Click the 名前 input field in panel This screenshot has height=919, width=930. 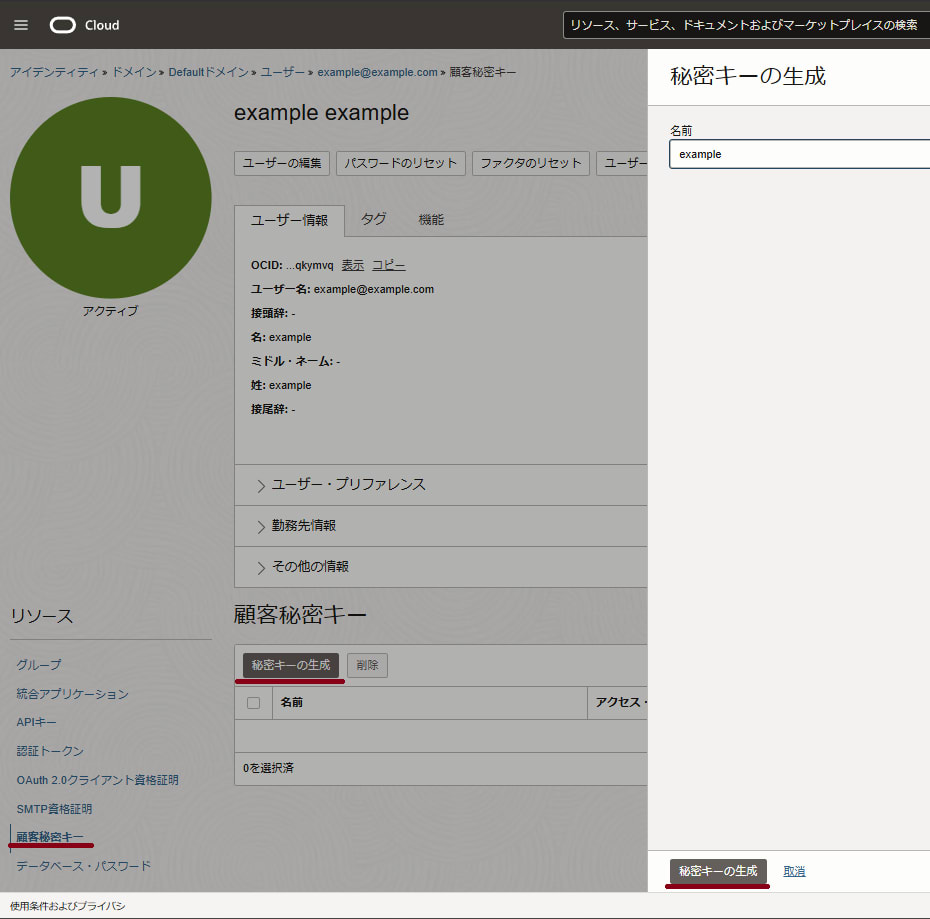pos(800,154)
